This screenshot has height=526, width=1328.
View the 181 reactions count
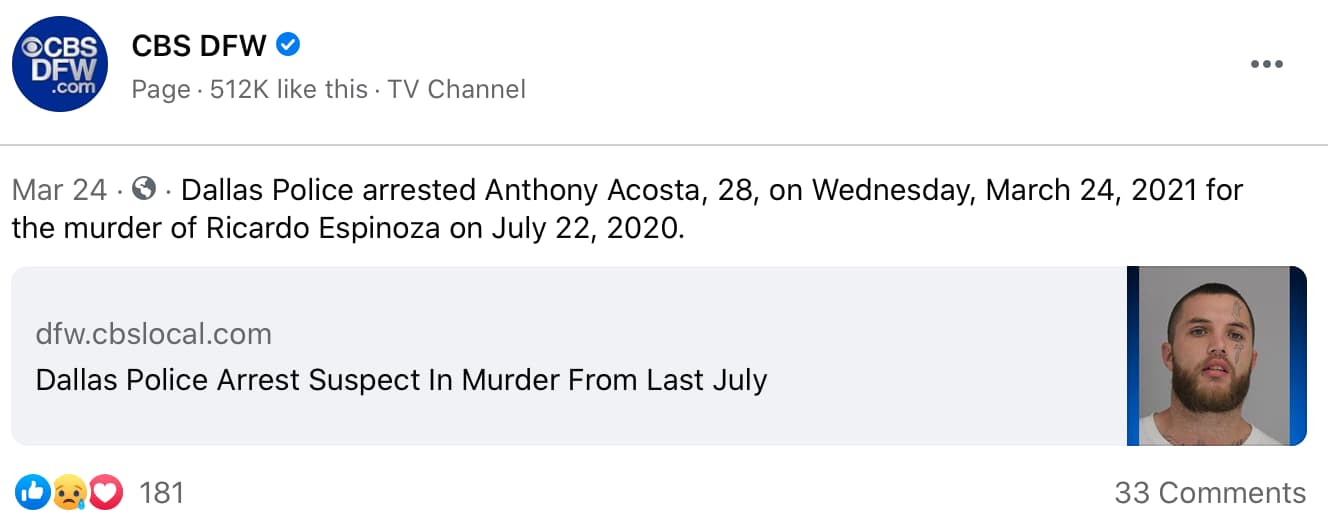[x=161, y=493]
